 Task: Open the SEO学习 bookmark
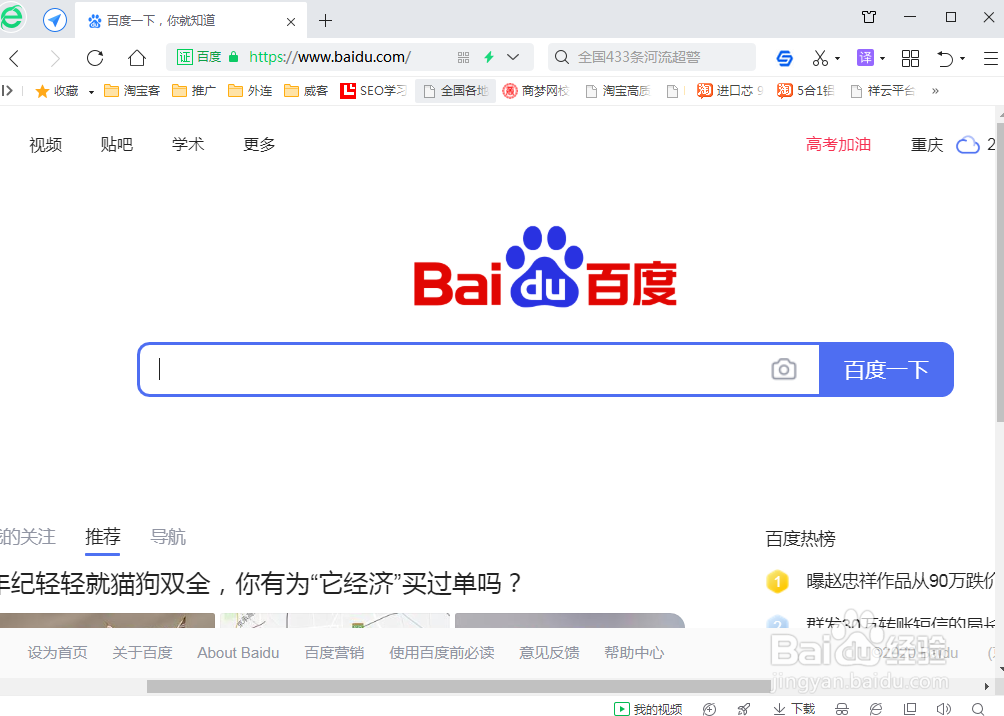(373, 91)
